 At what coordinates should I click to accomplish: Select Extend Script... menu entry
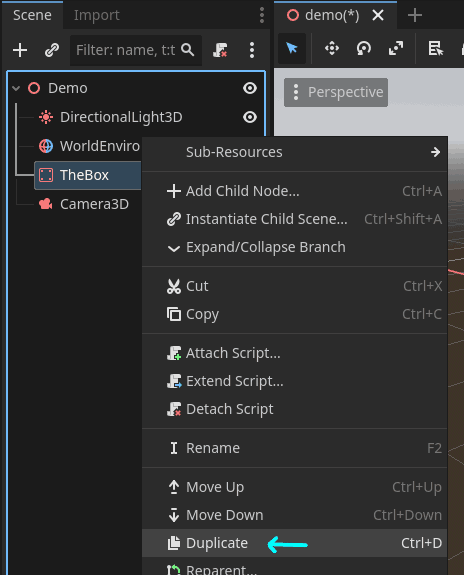coord(295,381)
